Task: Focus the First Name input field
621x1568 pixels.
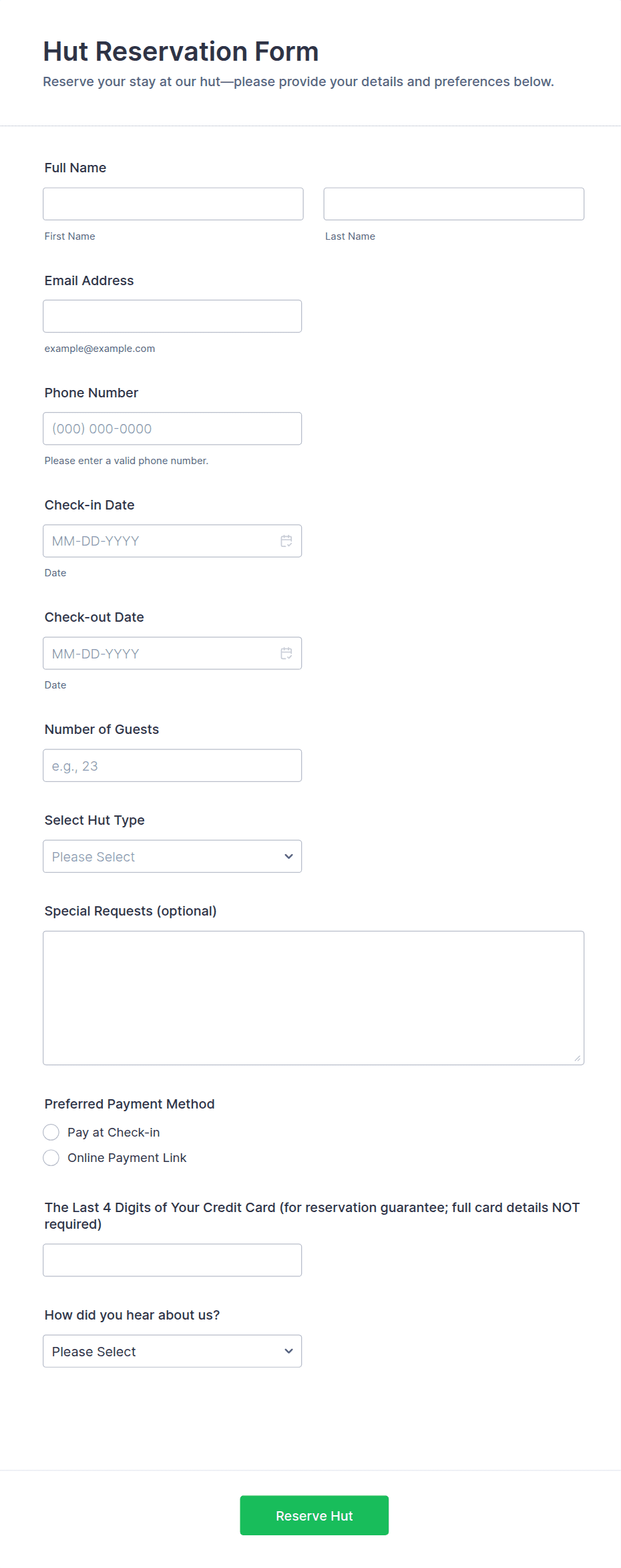Action: point(173,204)
